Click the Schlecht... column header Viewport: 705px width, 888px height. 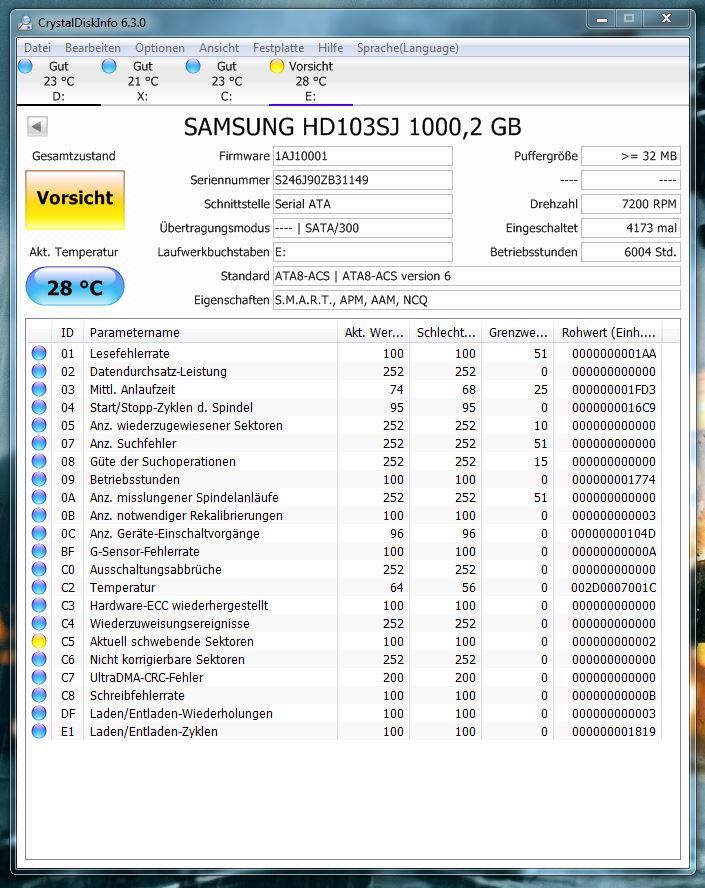[x=446, y=332]
